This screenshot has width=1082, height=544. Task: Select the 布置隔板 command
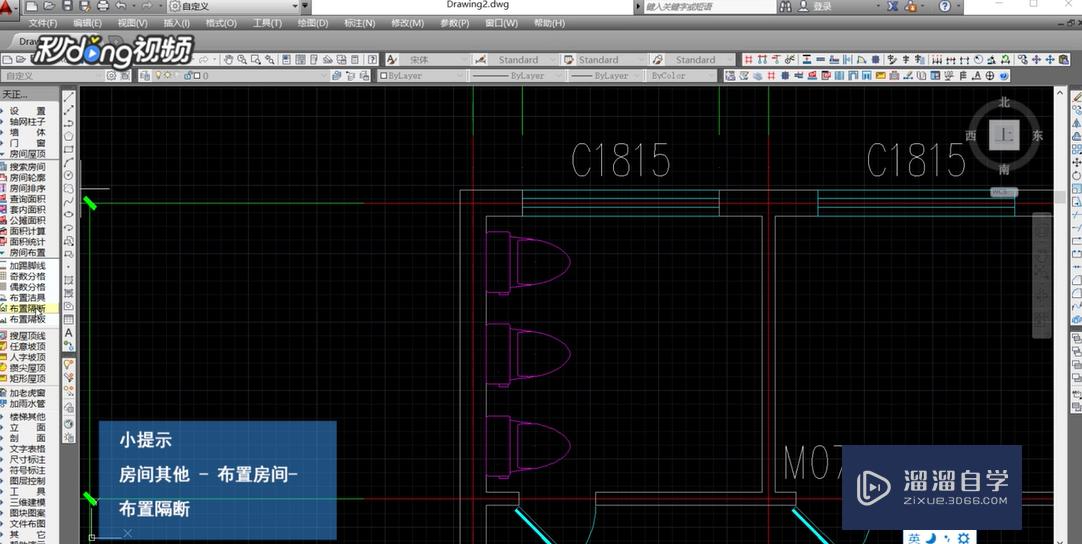tap(28, 320)
